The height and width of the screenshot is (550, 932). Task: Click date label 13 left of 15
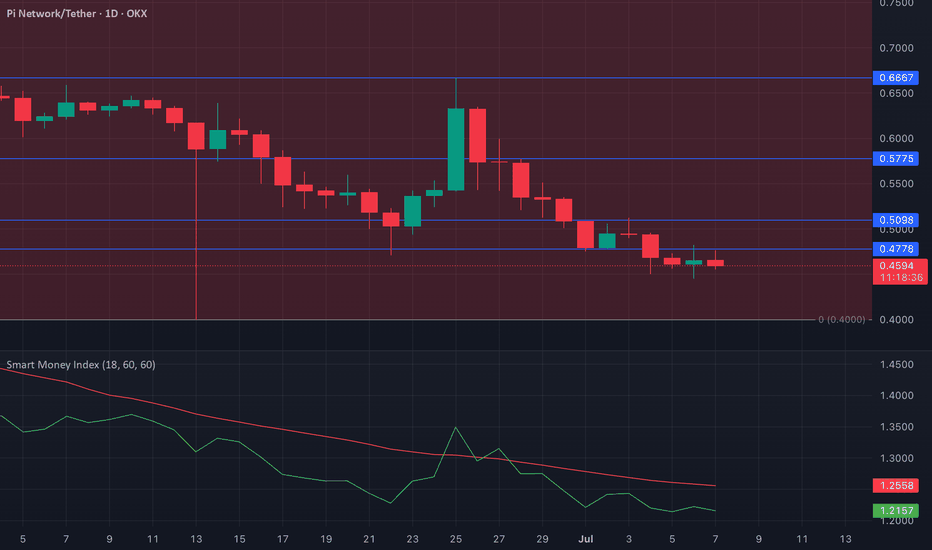click(196, 539)
